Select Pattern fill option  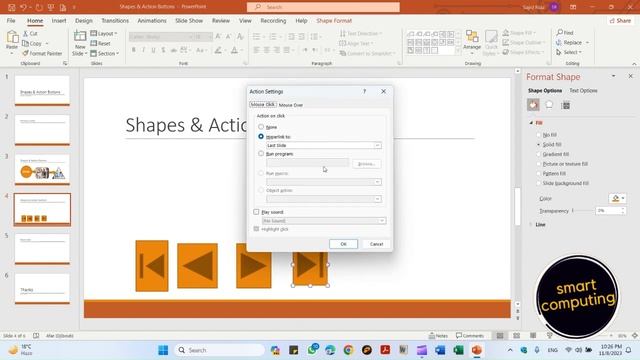click(x=539, y=173)
